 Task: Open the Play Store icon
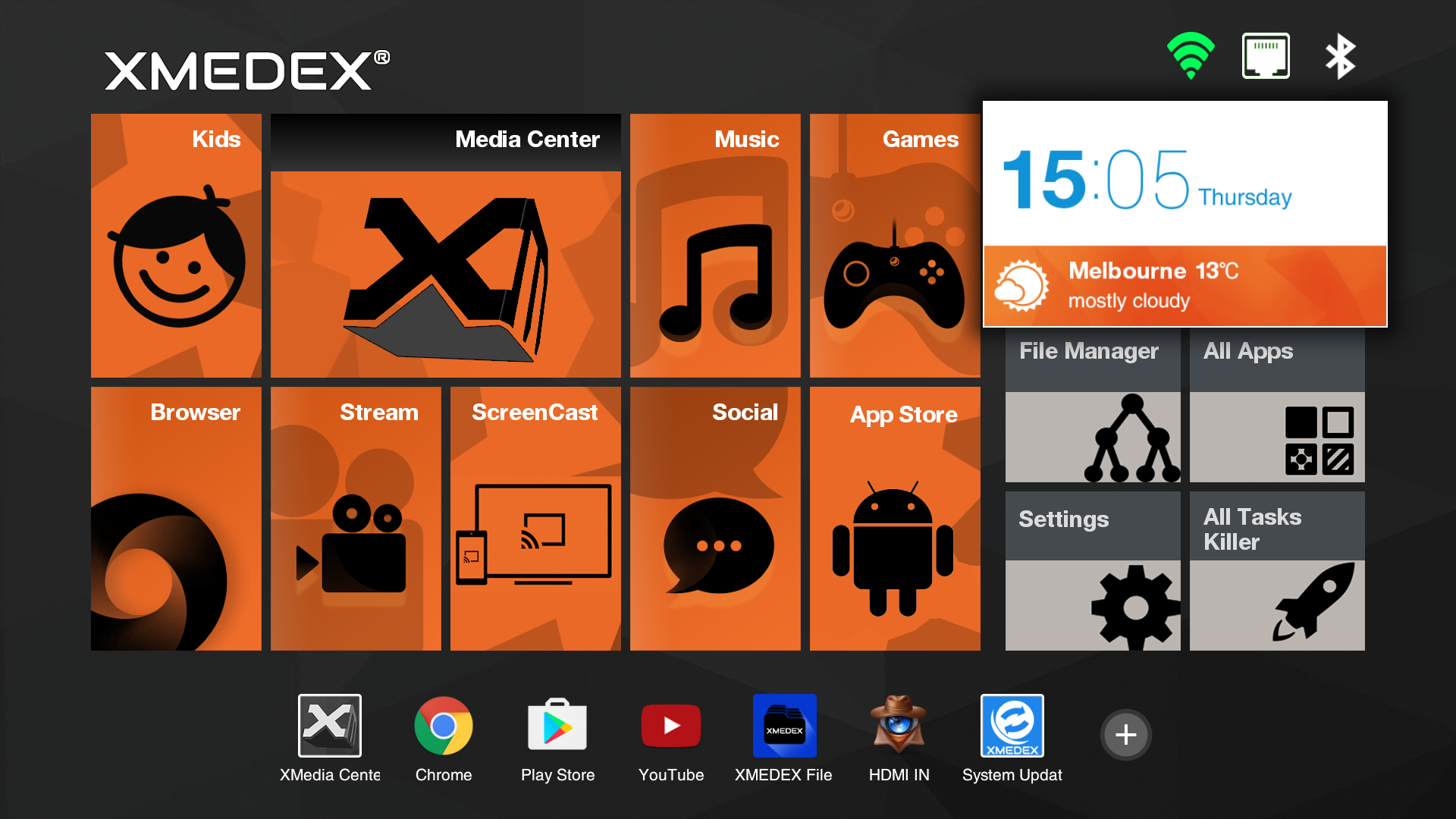pyautogui.click(x=557, y=726)
